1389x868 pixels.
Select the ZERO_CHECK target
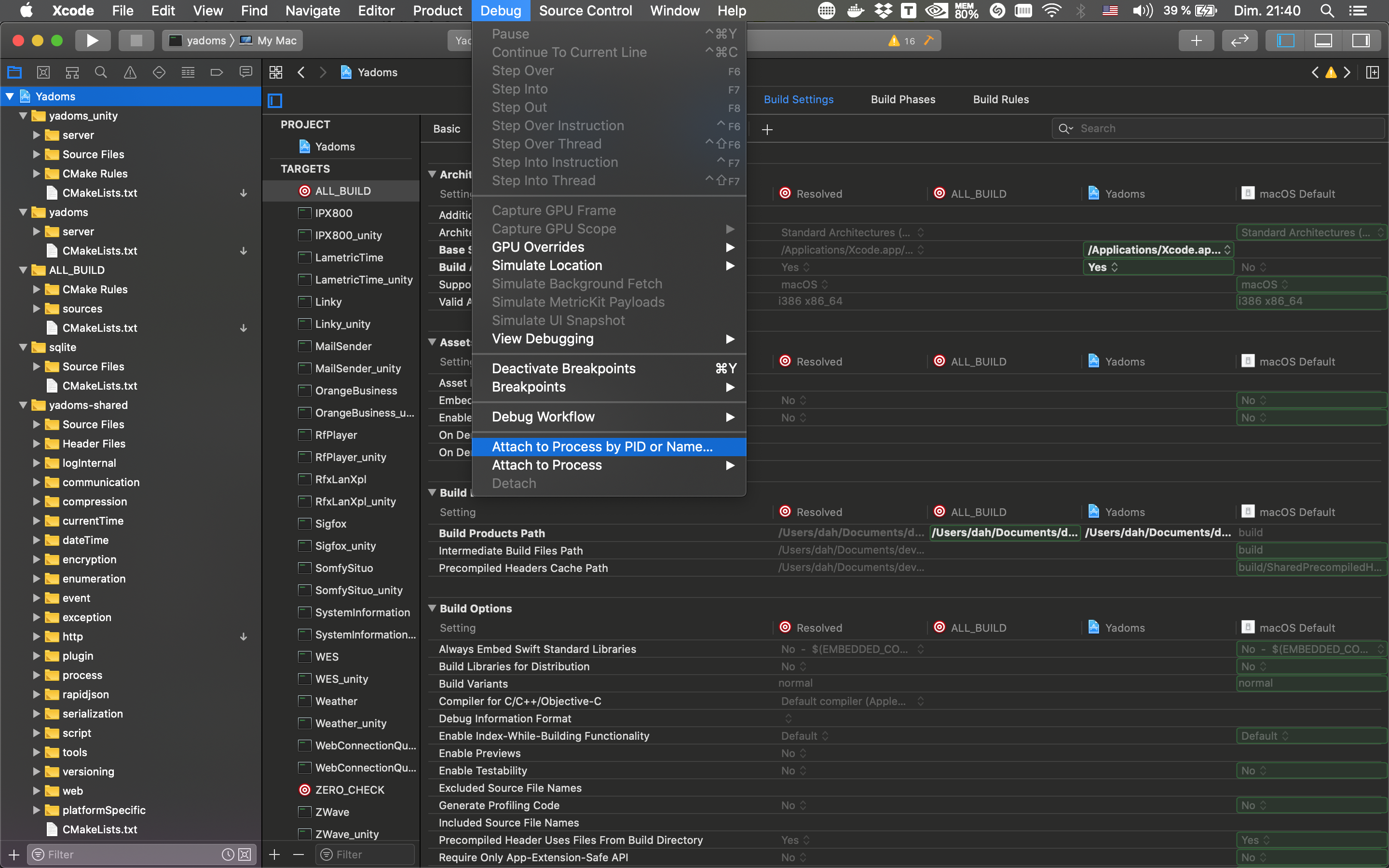click(350, 790)
